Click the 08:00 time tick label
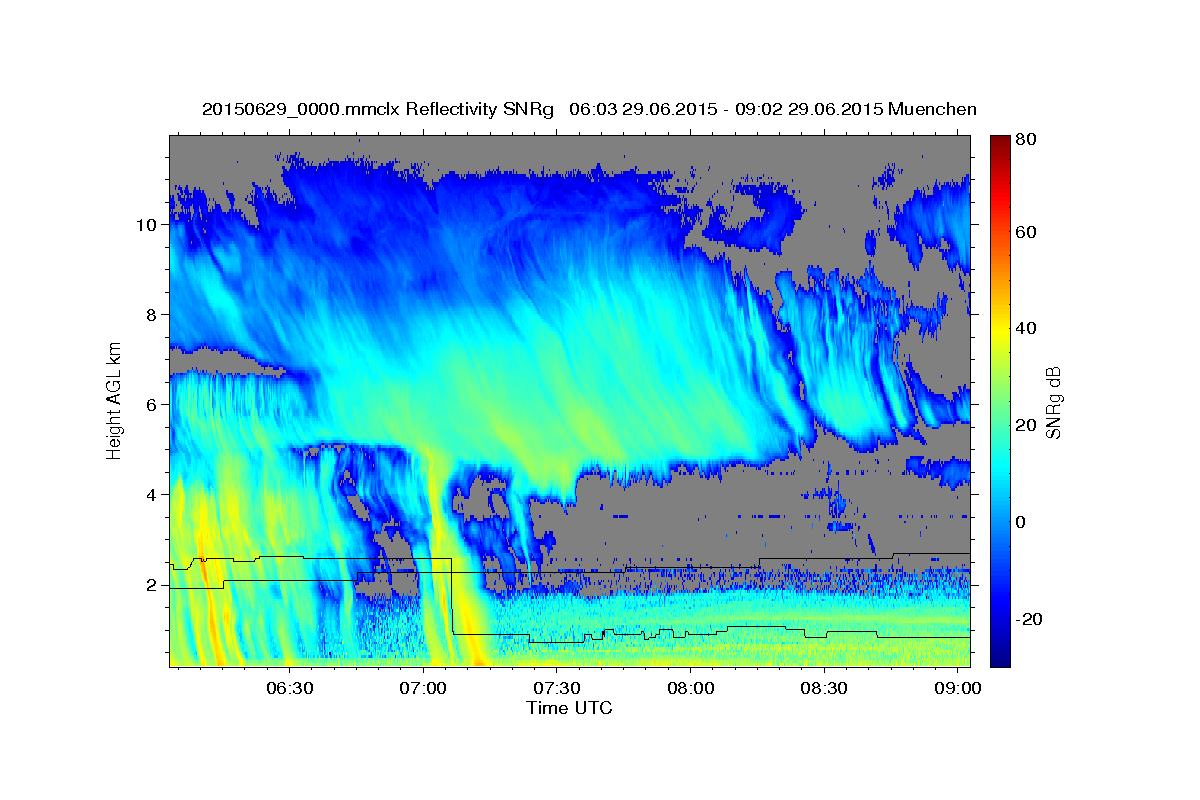This screenshot has height=800, width=1200. click(x=690, y=689)
